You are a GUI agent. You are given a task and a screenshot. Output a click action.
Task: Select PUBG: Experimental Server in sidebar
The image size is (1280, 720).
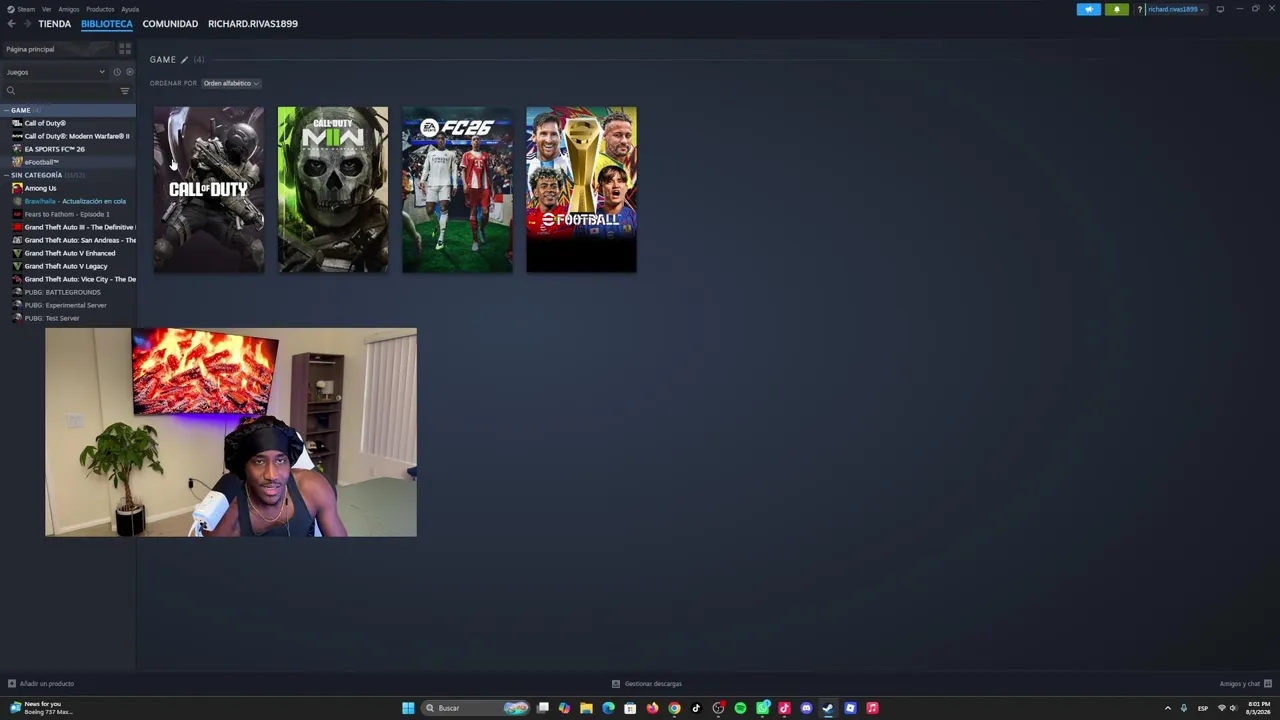coord(68,305)
